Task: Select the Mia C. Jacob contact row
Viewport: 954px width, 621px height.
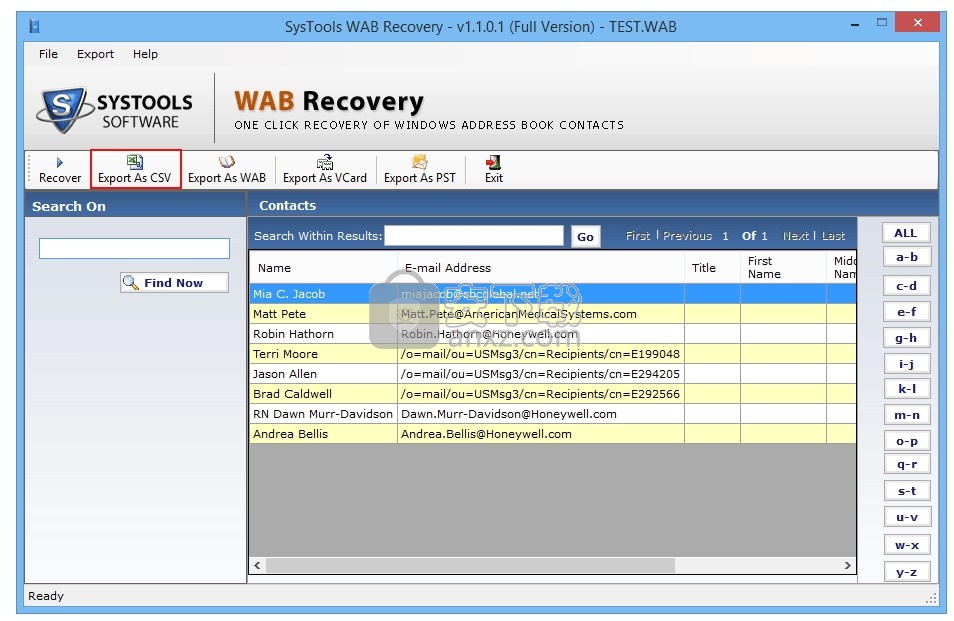Action: pyautogui.click(x=552, y=294)
